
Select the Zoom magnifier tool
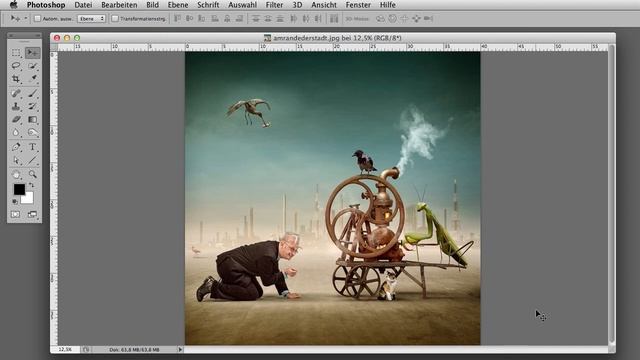[x=33, y=175]
